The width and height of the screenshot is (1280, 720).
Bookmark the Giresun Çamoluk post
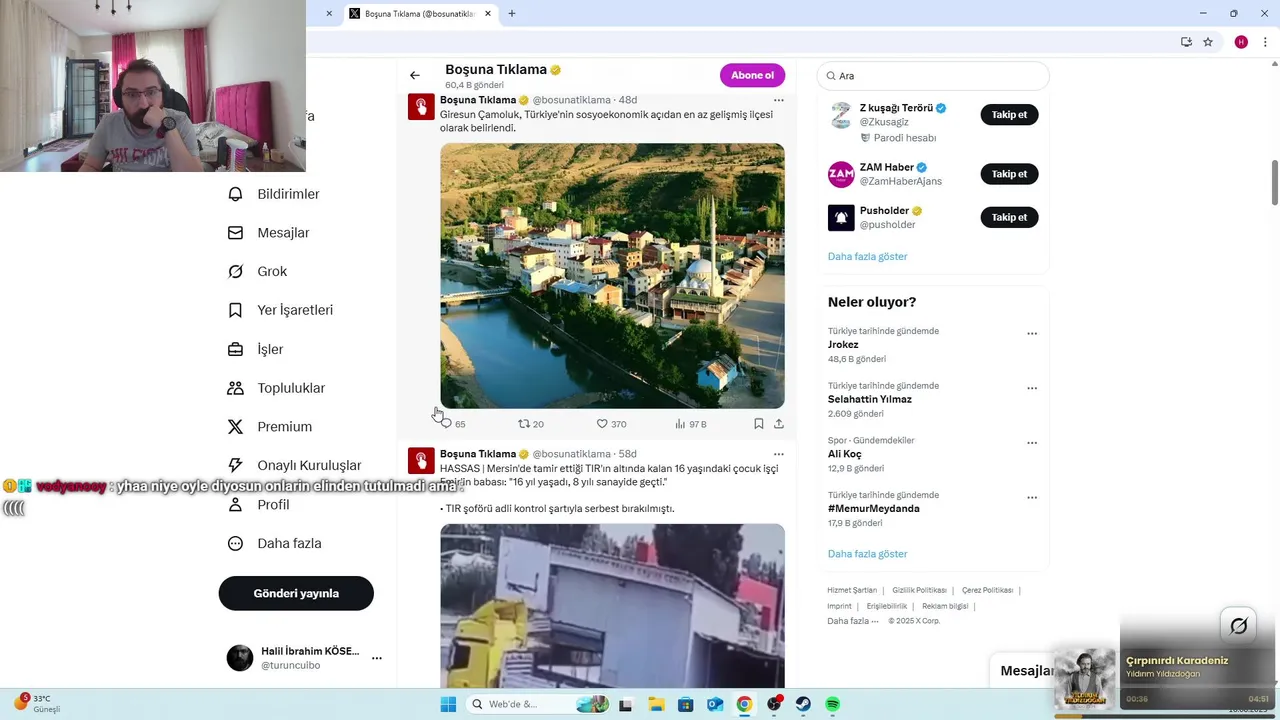[759, 424]
